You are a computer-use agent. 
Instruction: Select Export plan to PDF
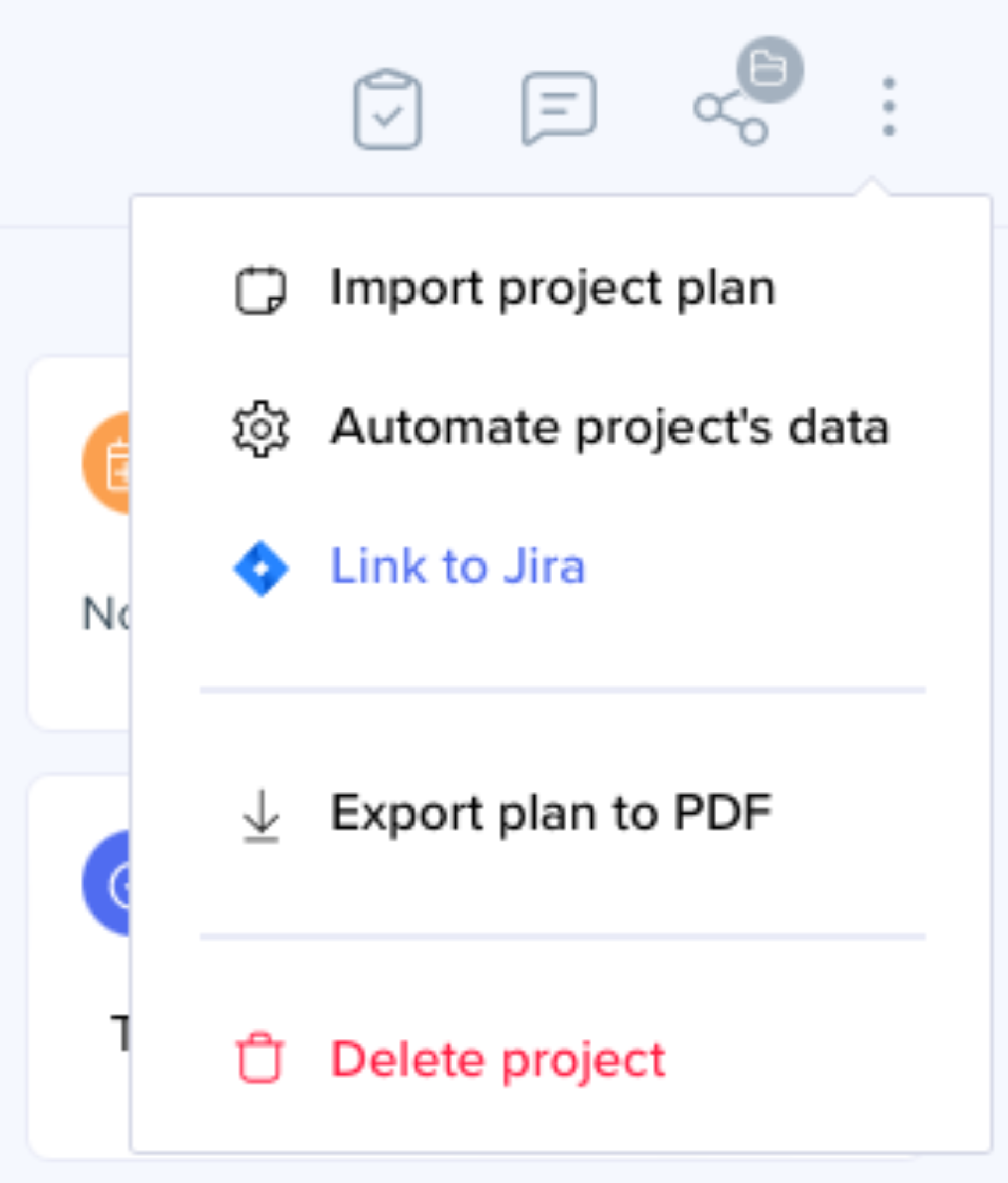[552, 815]
